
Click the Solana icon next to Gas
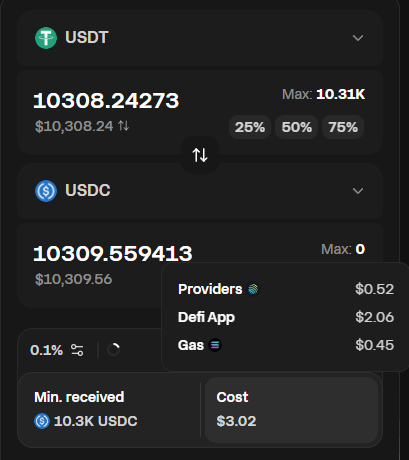coord(215,345)
